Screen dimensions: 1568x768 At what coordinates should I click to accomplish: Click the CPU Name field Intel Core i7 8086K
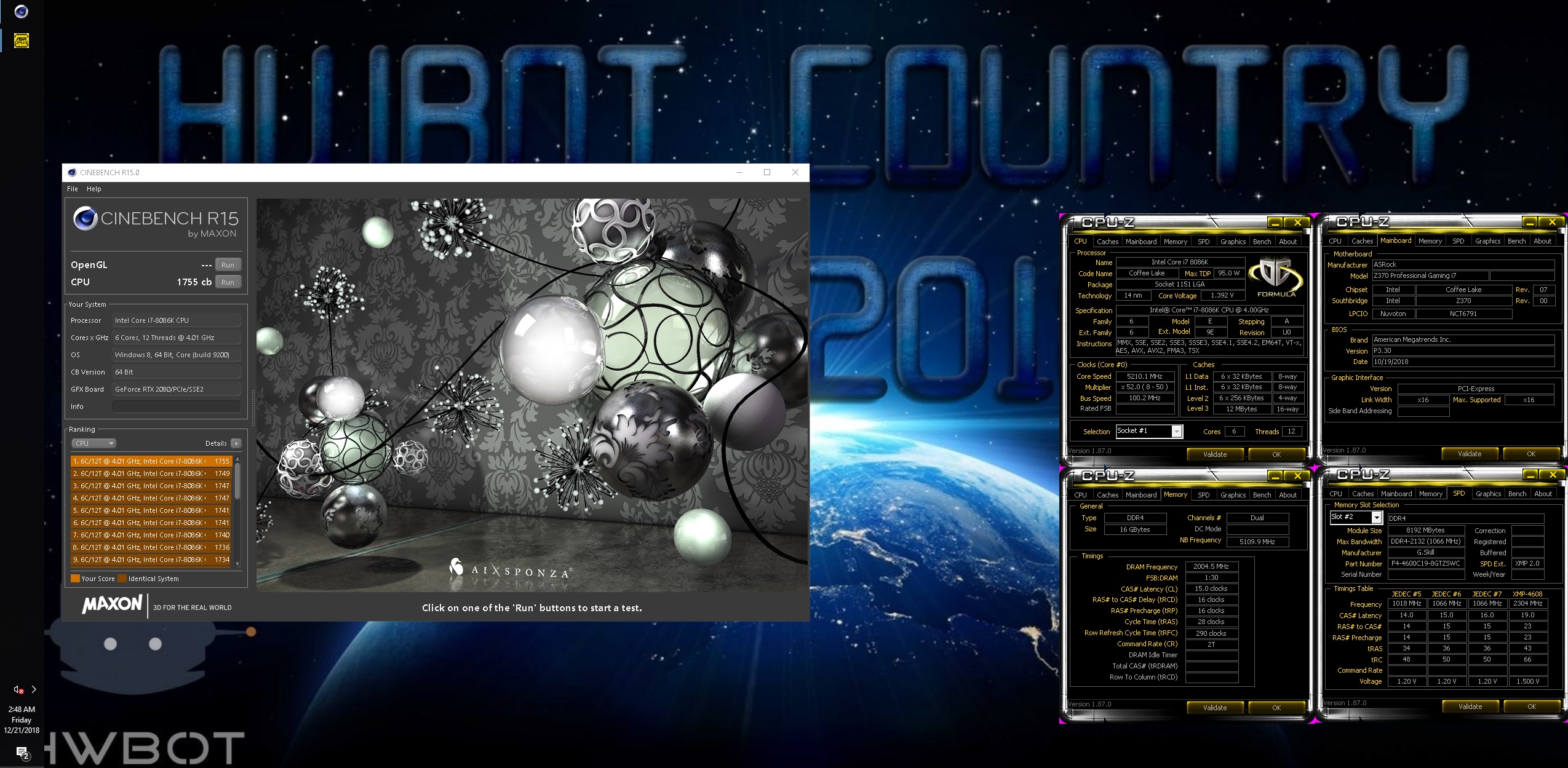tap(1180, 262)
